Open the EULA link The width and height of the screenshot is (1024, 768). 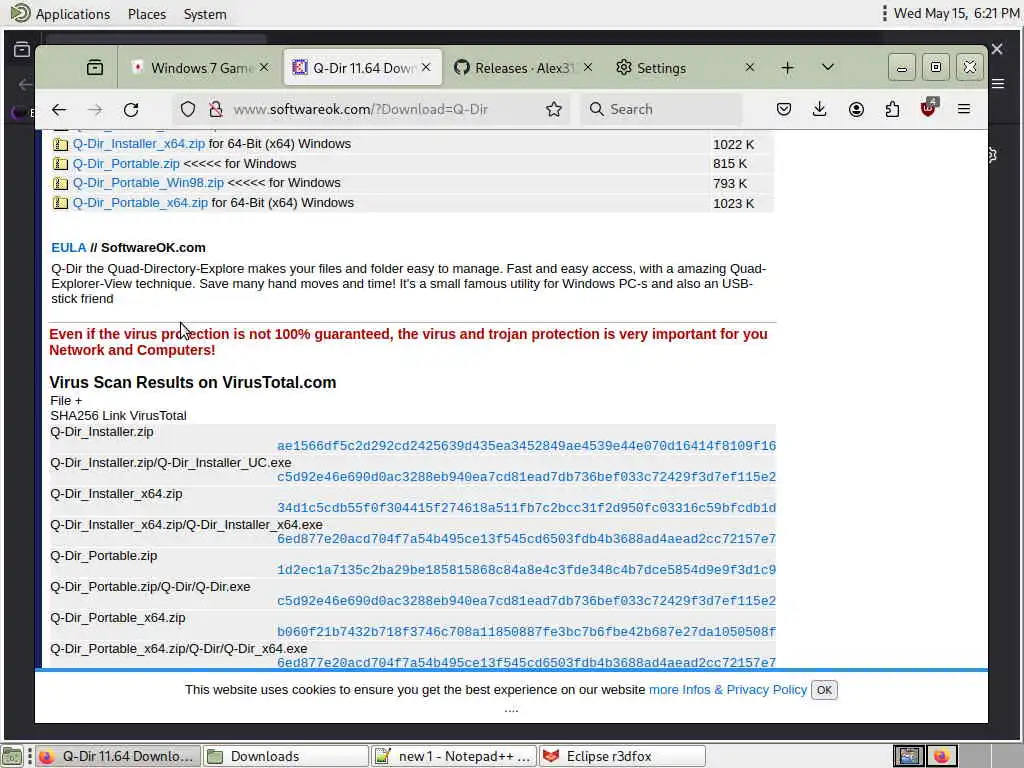coord(69,248)
